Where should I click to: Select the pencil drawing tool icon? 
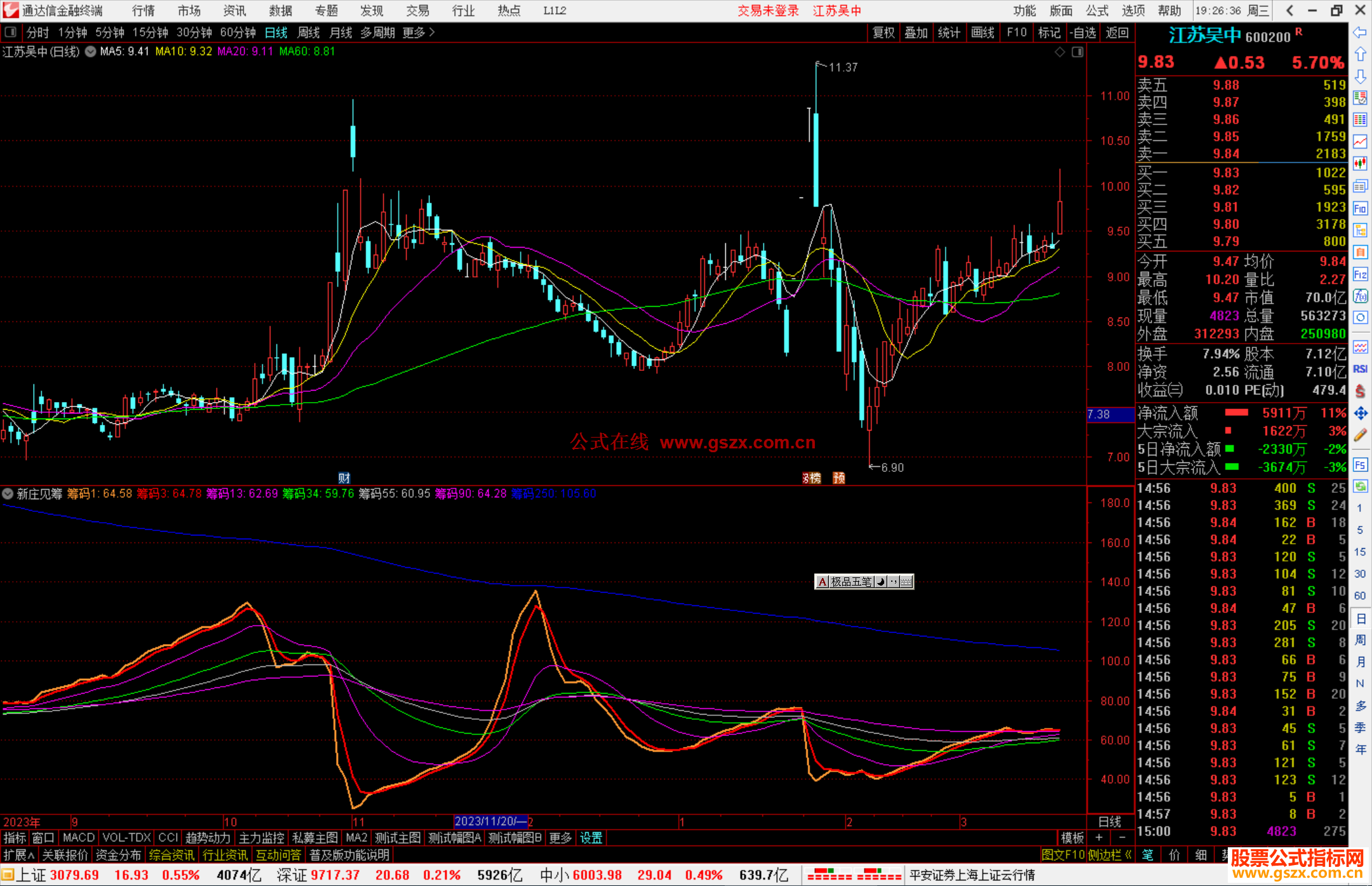pos(1360,436)
